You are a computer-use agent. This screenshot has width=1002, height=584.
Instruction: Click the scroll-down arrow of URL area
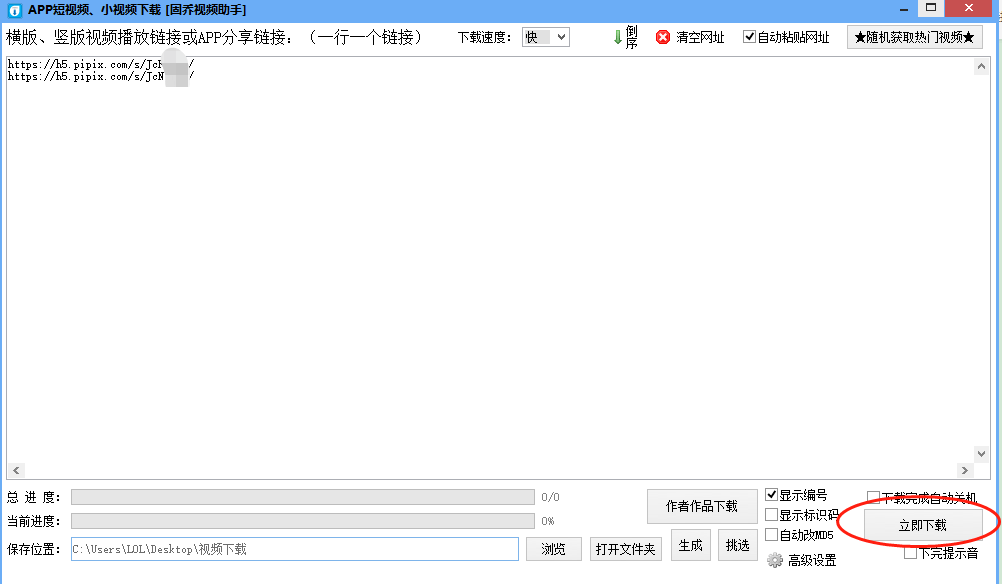coord(982,454)
